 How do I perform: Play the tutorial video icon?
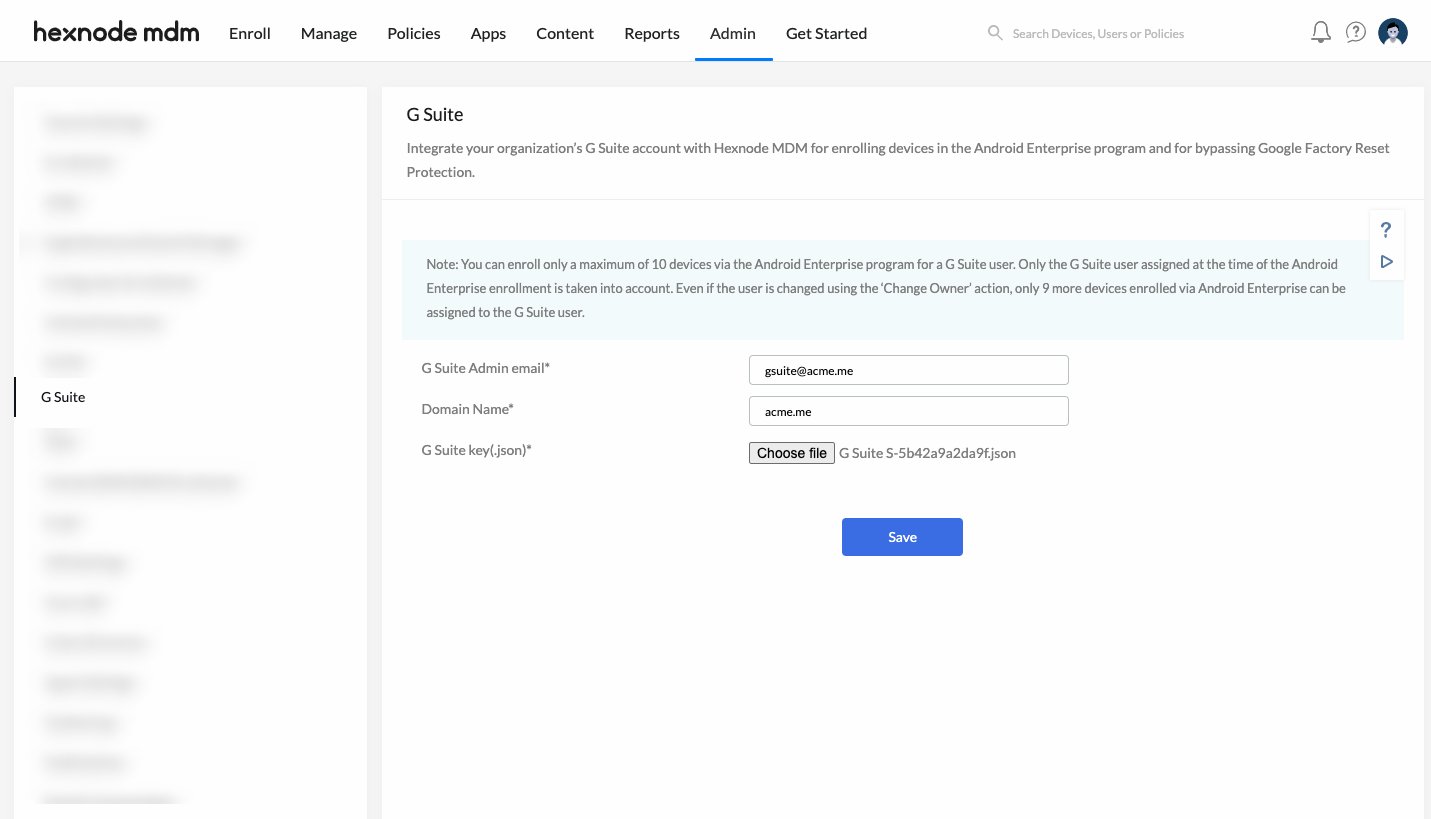pos(1386,262)
